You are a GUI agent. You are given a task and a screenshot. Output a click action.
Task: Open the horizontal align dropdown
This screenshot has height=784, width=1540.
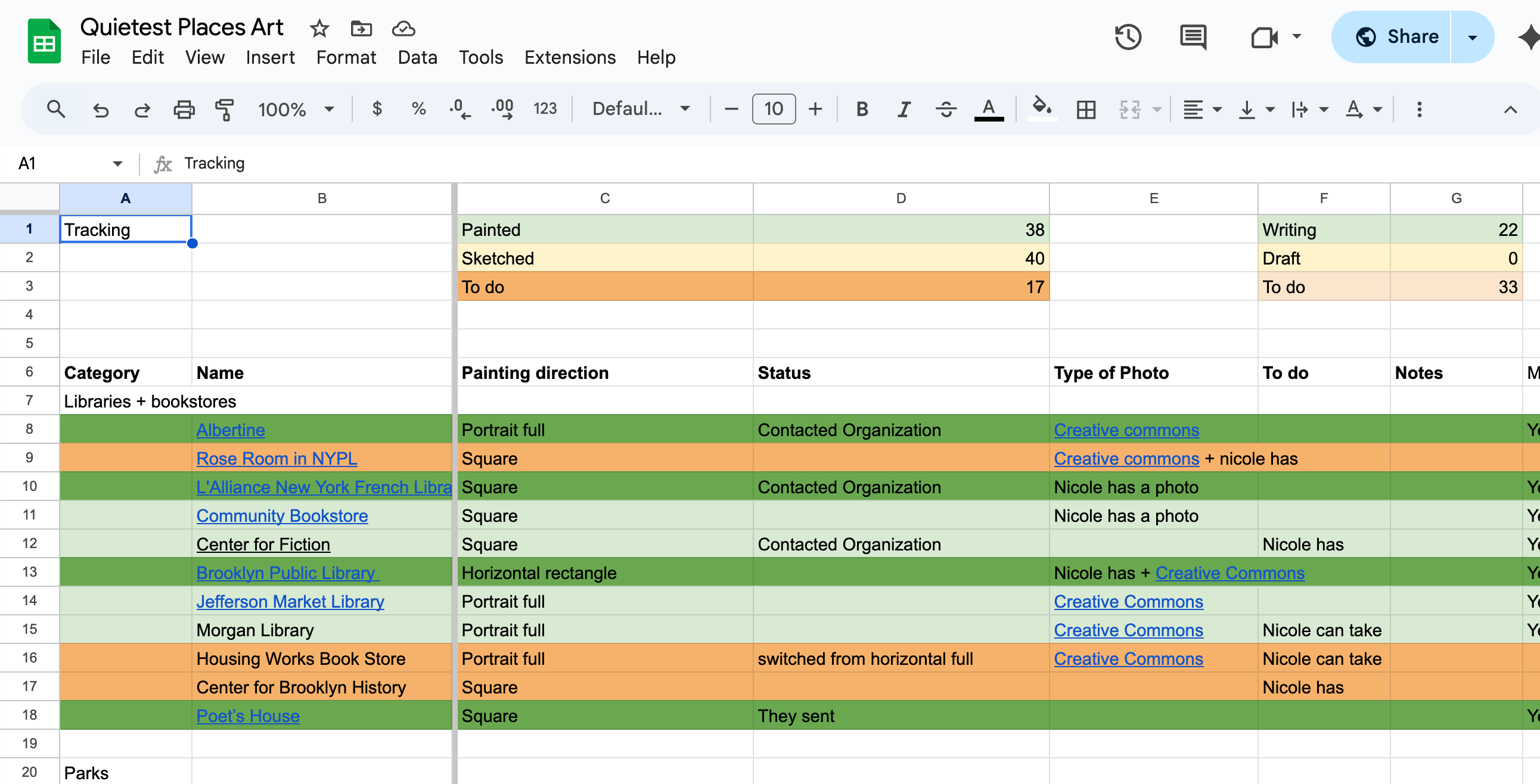click(1201, 110)
